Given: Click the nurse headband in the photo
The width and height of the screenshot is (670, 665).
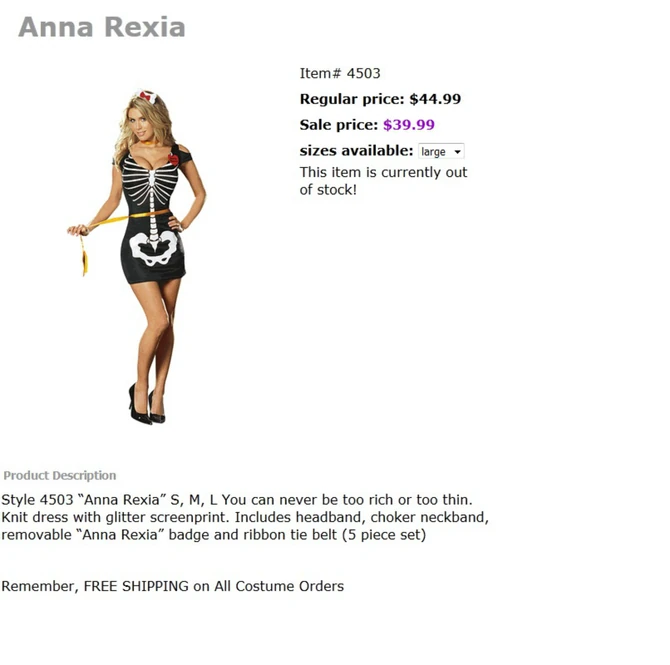Looking at the screenshot, I should 147,97.
